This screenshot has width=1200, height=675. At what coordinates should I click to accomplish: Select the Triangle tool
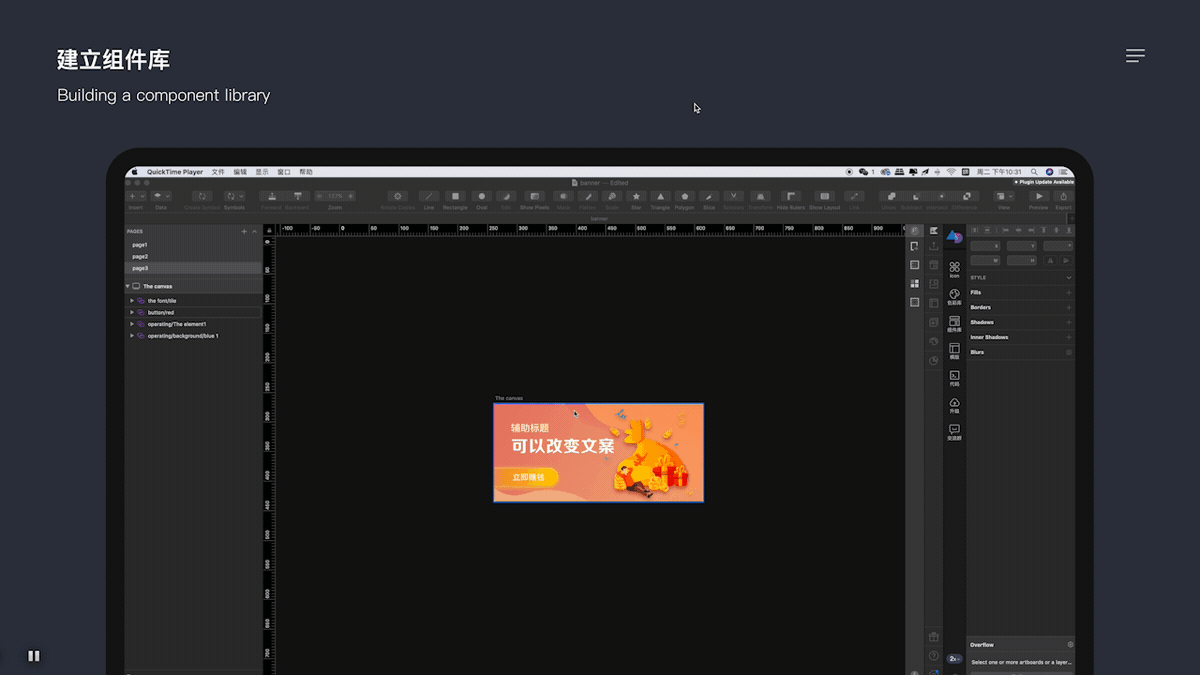(660, 197)
